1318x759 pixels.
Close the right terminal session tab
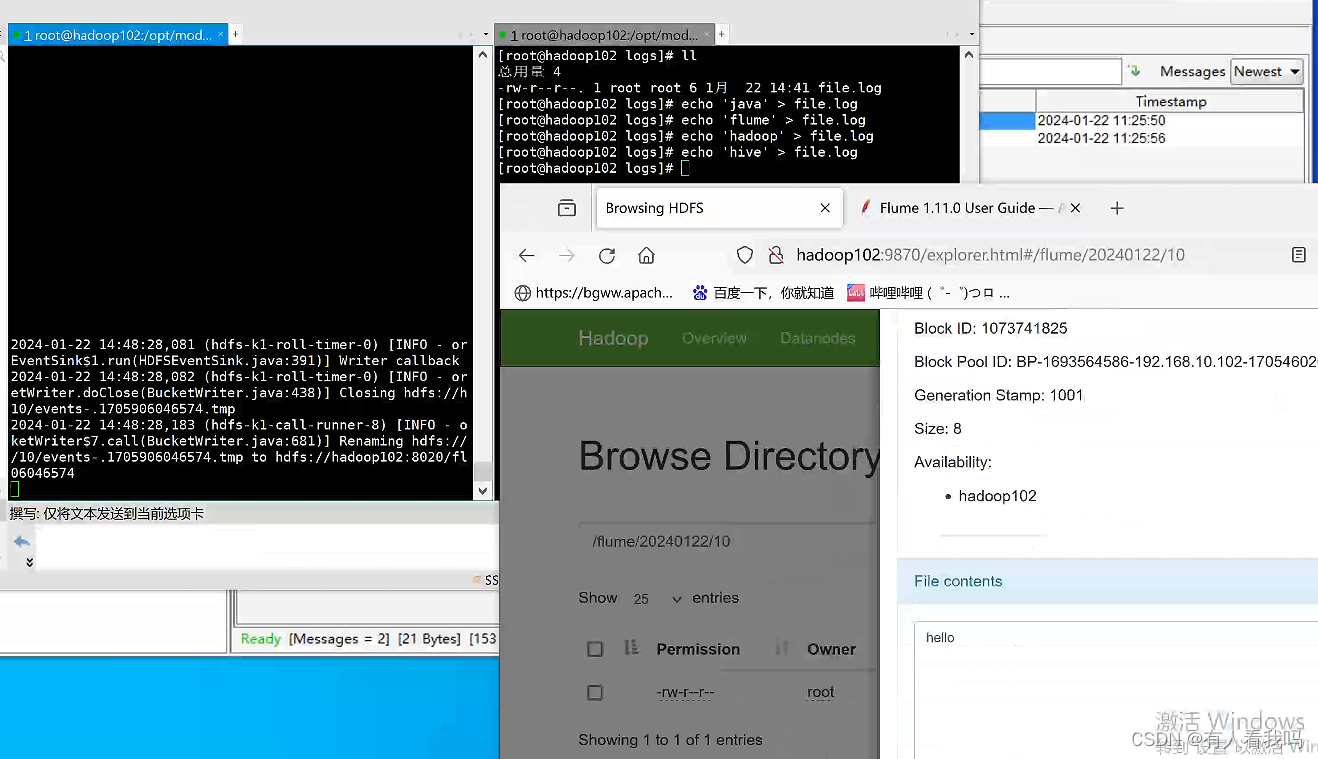707,35
